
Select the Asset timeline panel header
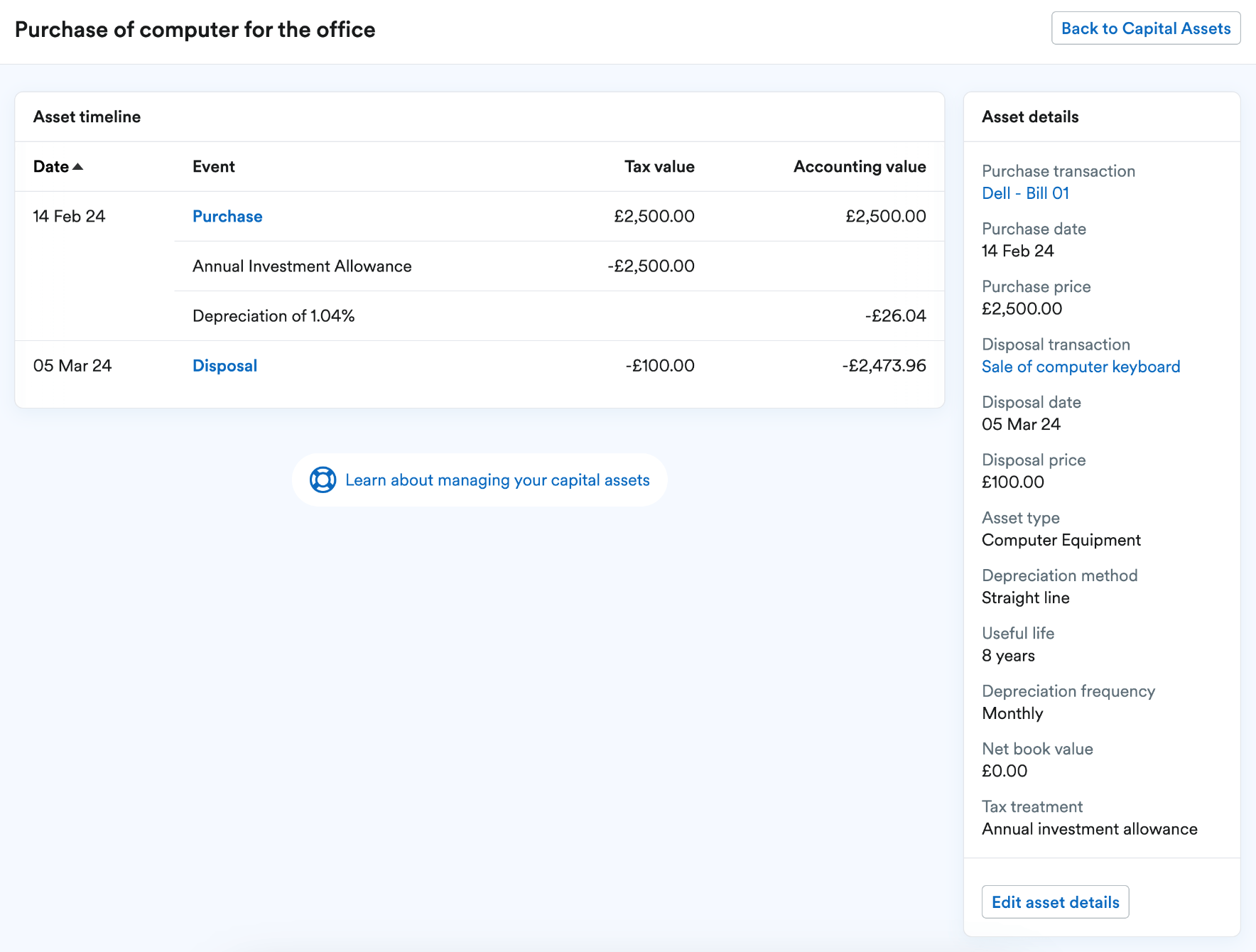[x=87, y=117]
